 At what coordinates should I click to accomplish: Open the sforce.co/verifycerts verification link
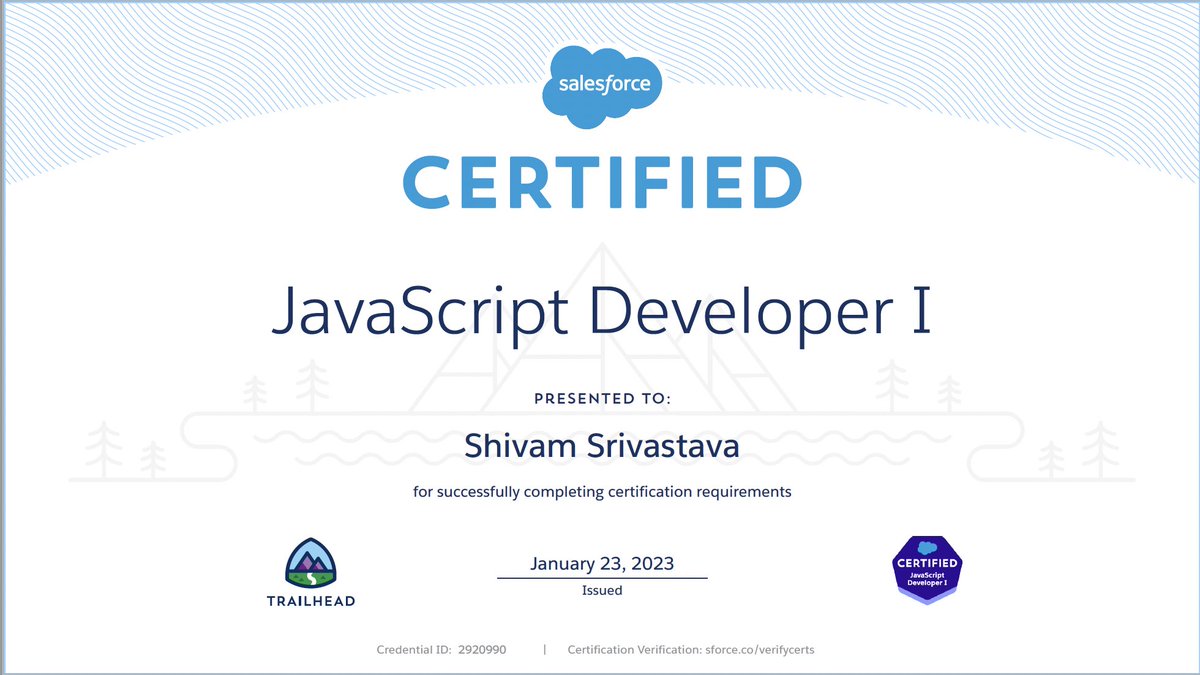point(761,650)
